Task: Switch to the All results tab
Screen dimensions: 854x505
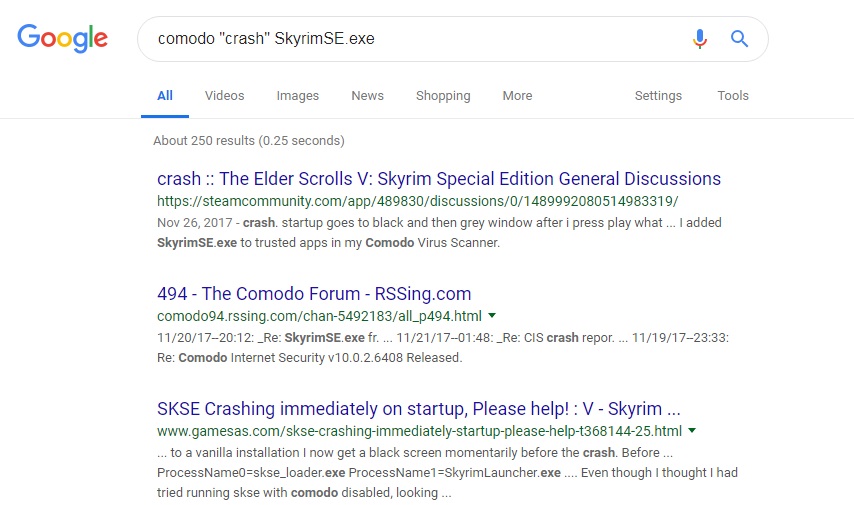Action: click(x=165, y=96)
